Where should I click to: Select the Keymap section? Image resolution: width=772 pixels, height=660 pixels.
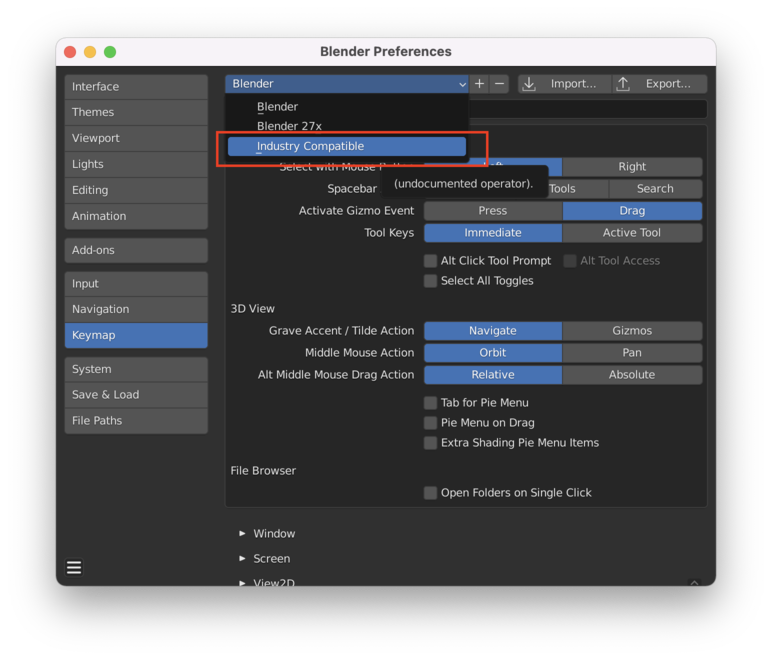click(x=136, y=335)
